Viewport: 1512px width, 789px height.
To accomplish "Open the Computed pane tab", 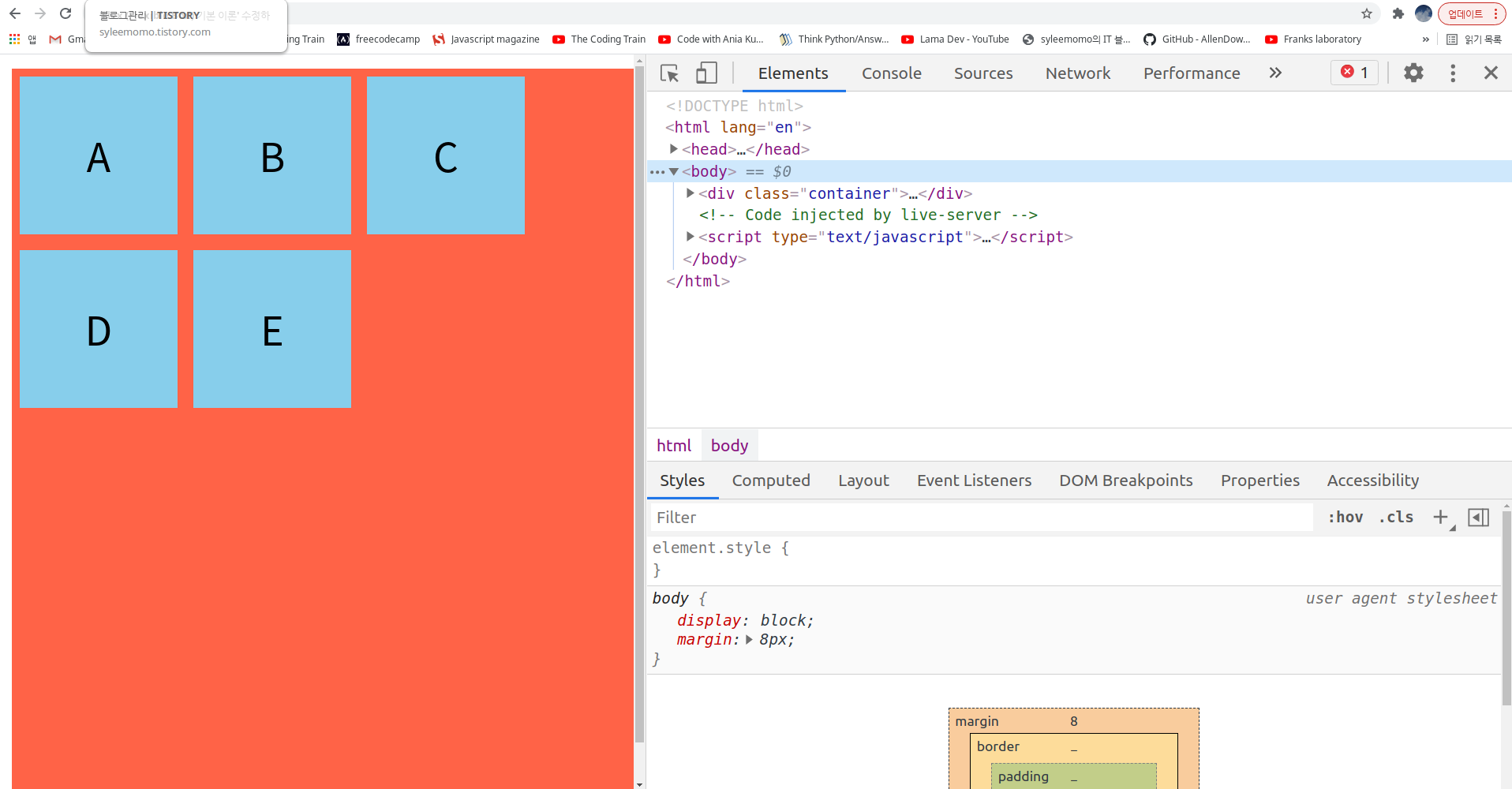I will [771, 481].
